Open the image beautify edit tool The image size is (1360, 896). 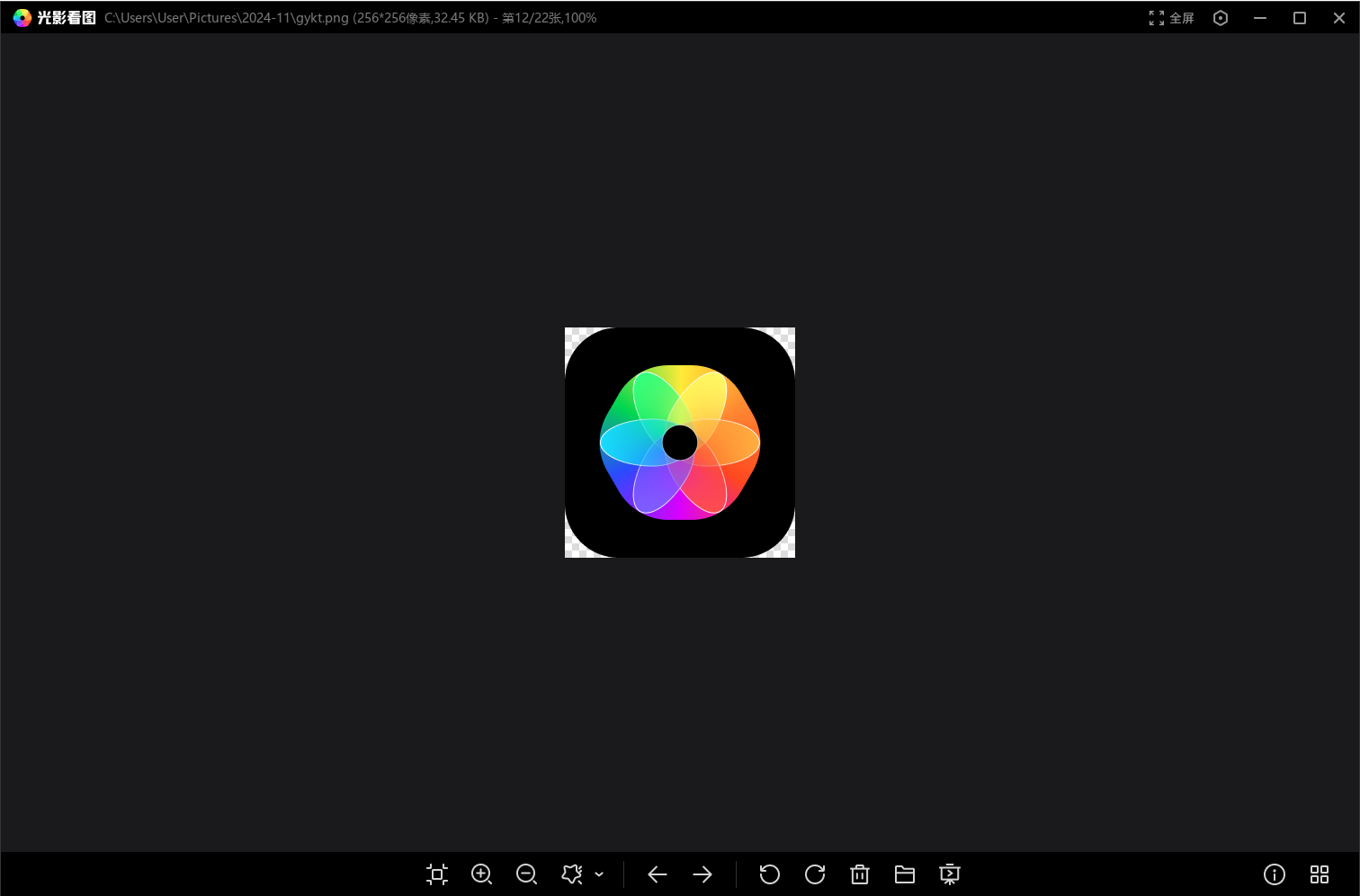tap(571, 874)
